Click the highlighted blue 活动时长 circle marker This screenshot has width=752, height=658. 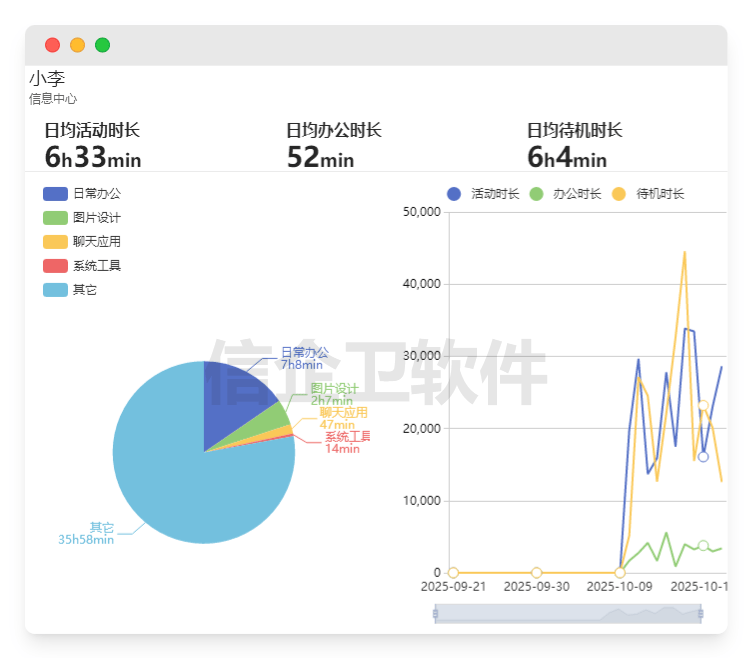pos(703,457)
